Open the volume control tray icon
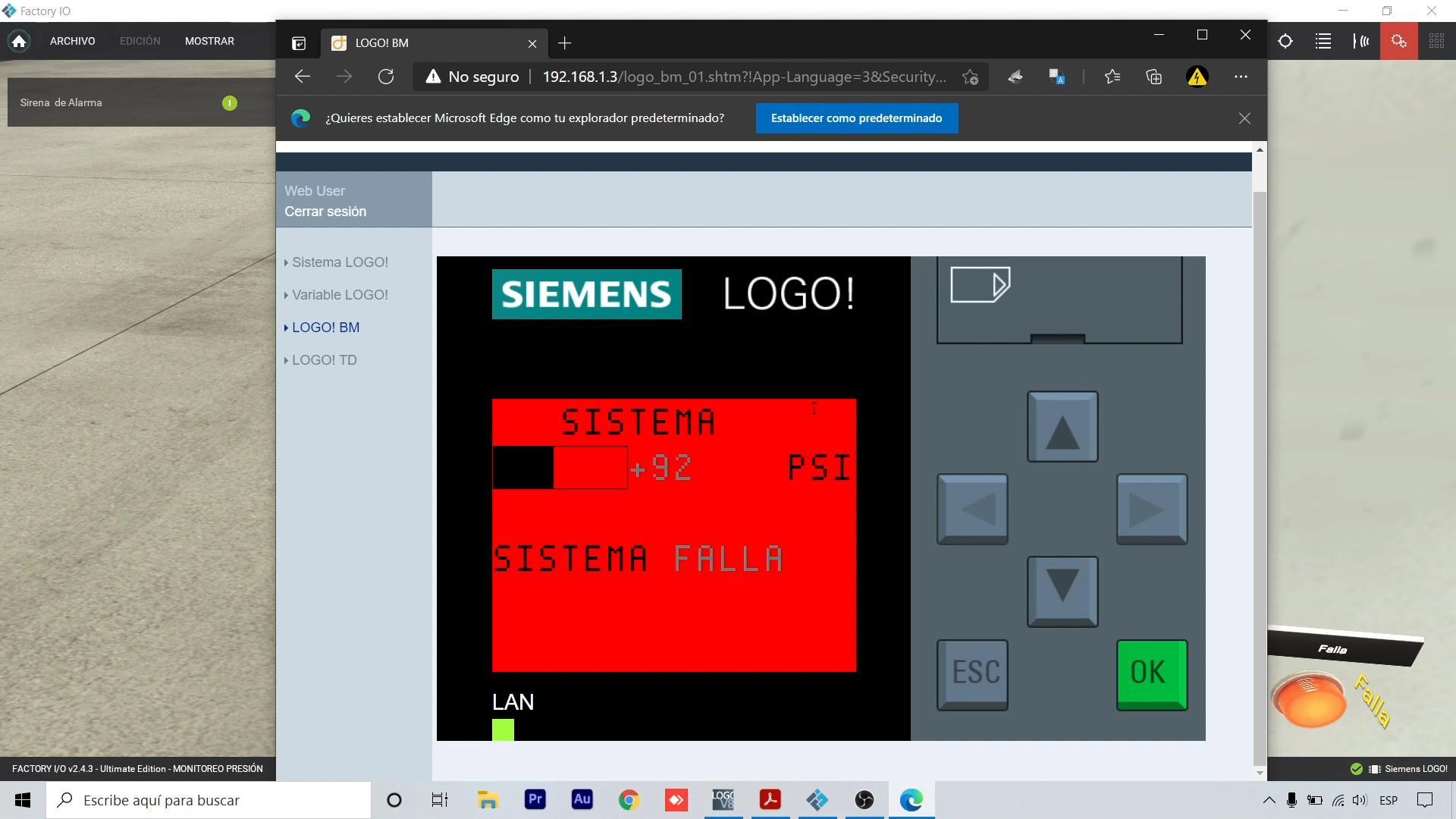Screen dimensions: 1456x819 (x=1360, y=800)
